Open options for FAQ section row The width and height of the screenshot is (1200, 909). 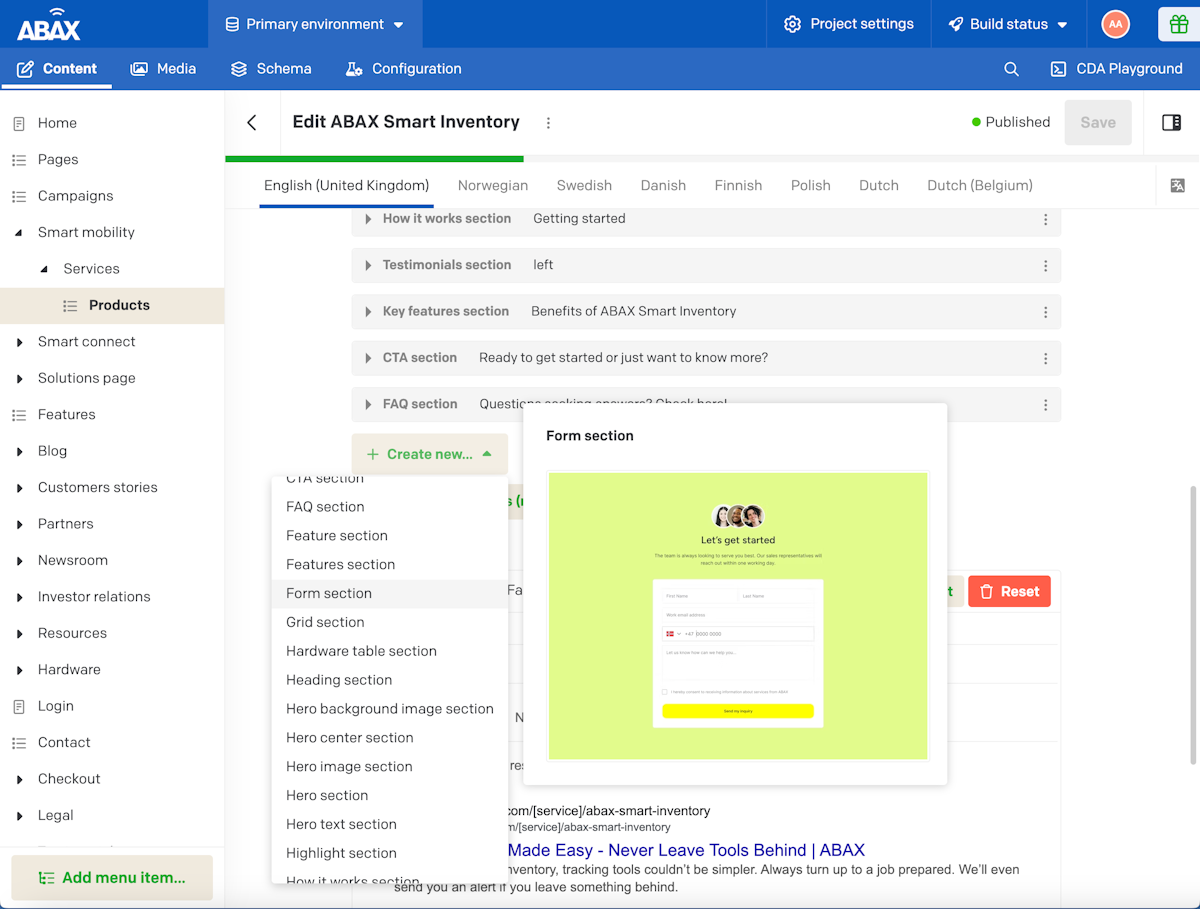coord(1045,405)
